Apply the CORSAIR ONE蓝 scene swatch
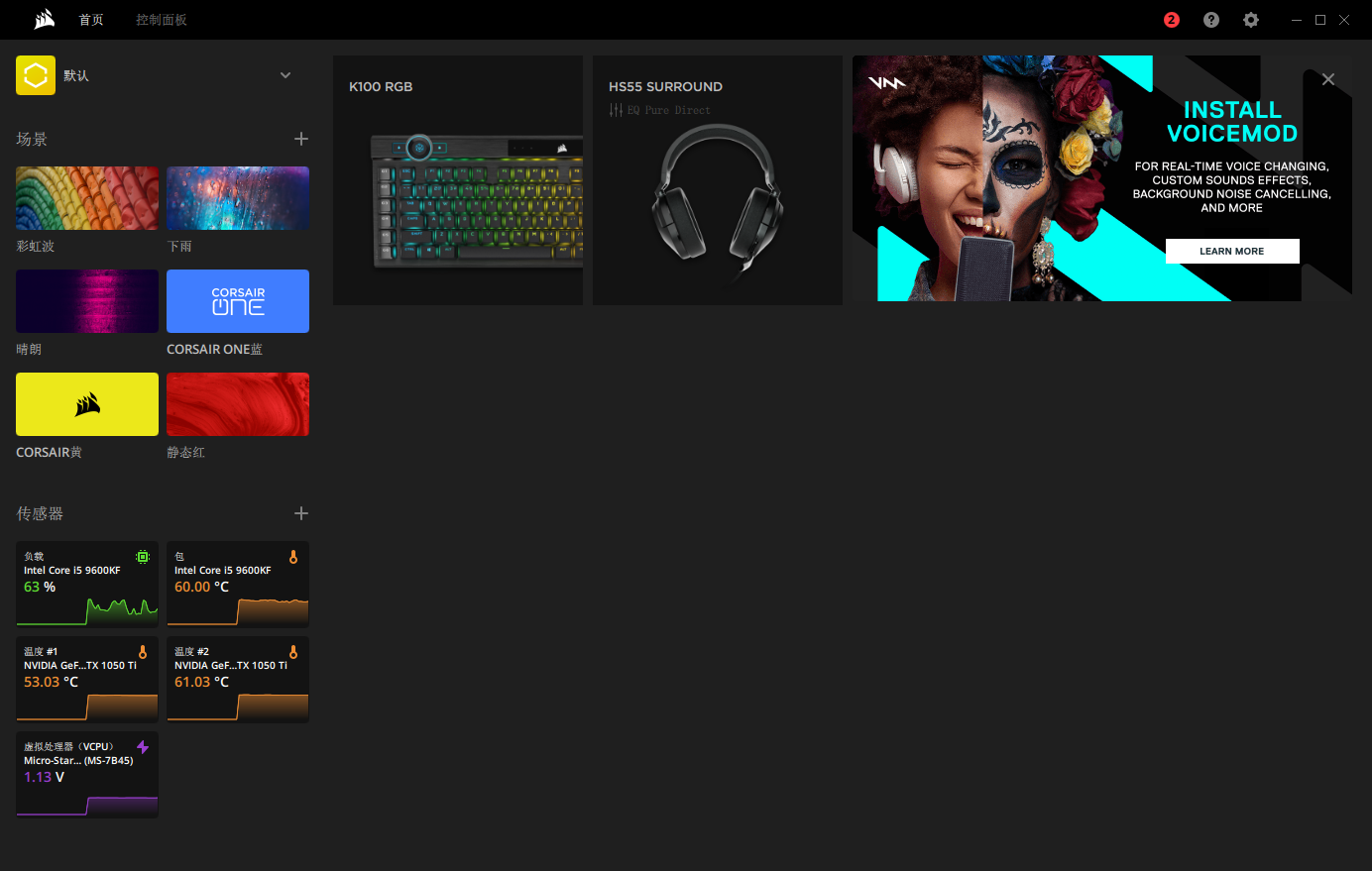 coord(238,301)
